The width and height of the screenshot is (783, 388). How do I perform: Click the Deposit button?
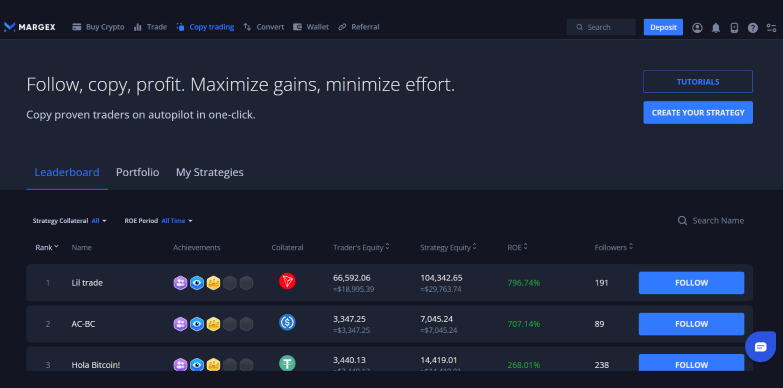pos(663,27)
